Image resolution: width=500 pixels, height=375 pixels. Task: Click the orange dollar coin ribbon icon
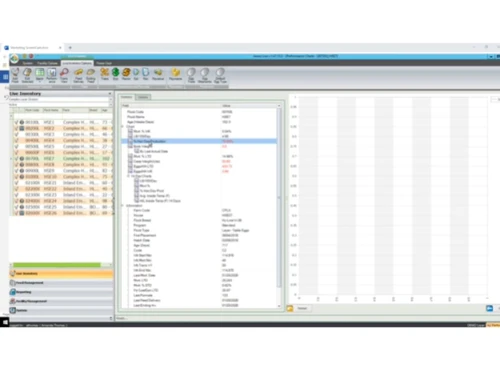click(x=126, y=74)
